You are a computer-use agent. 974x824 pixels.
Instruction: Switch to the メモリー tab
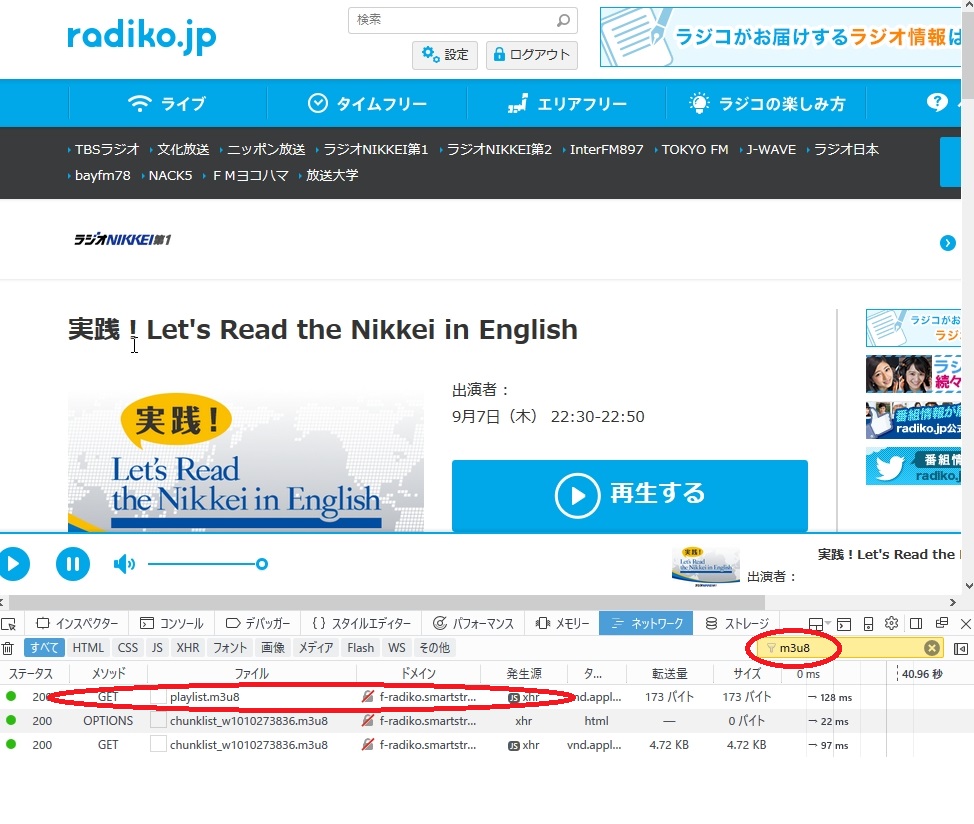pyautogui.click(x=562, y=623)
